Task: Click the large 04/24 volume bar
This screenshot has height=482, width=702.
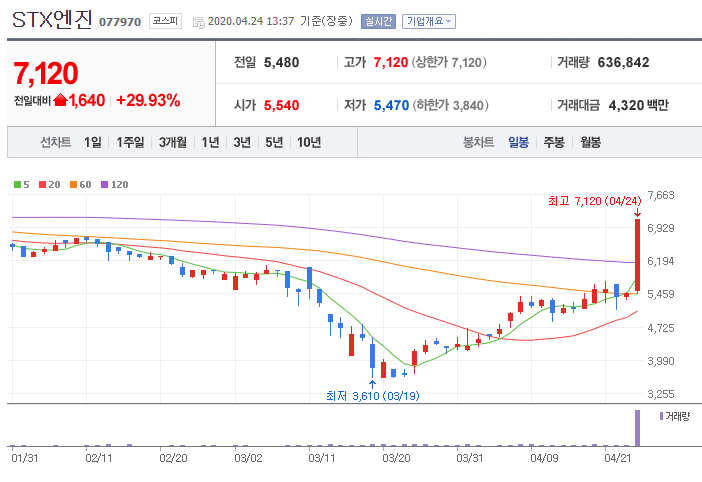Action: click(x=638, y=428)
